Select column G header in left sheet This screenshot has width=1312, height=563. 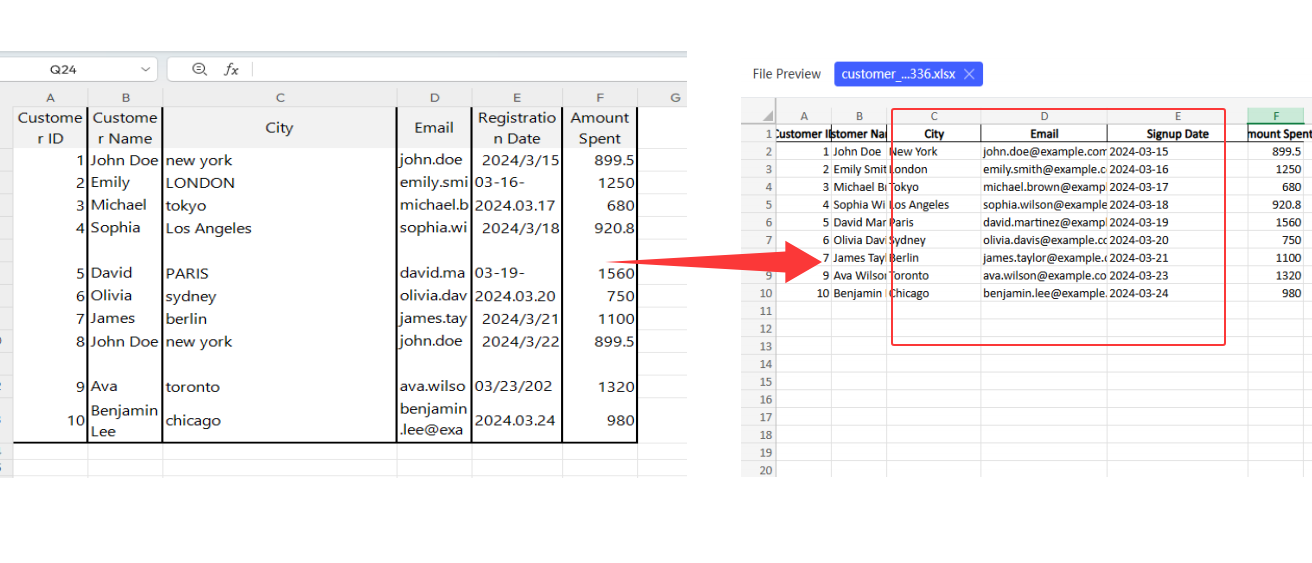[x=675, y=97]
